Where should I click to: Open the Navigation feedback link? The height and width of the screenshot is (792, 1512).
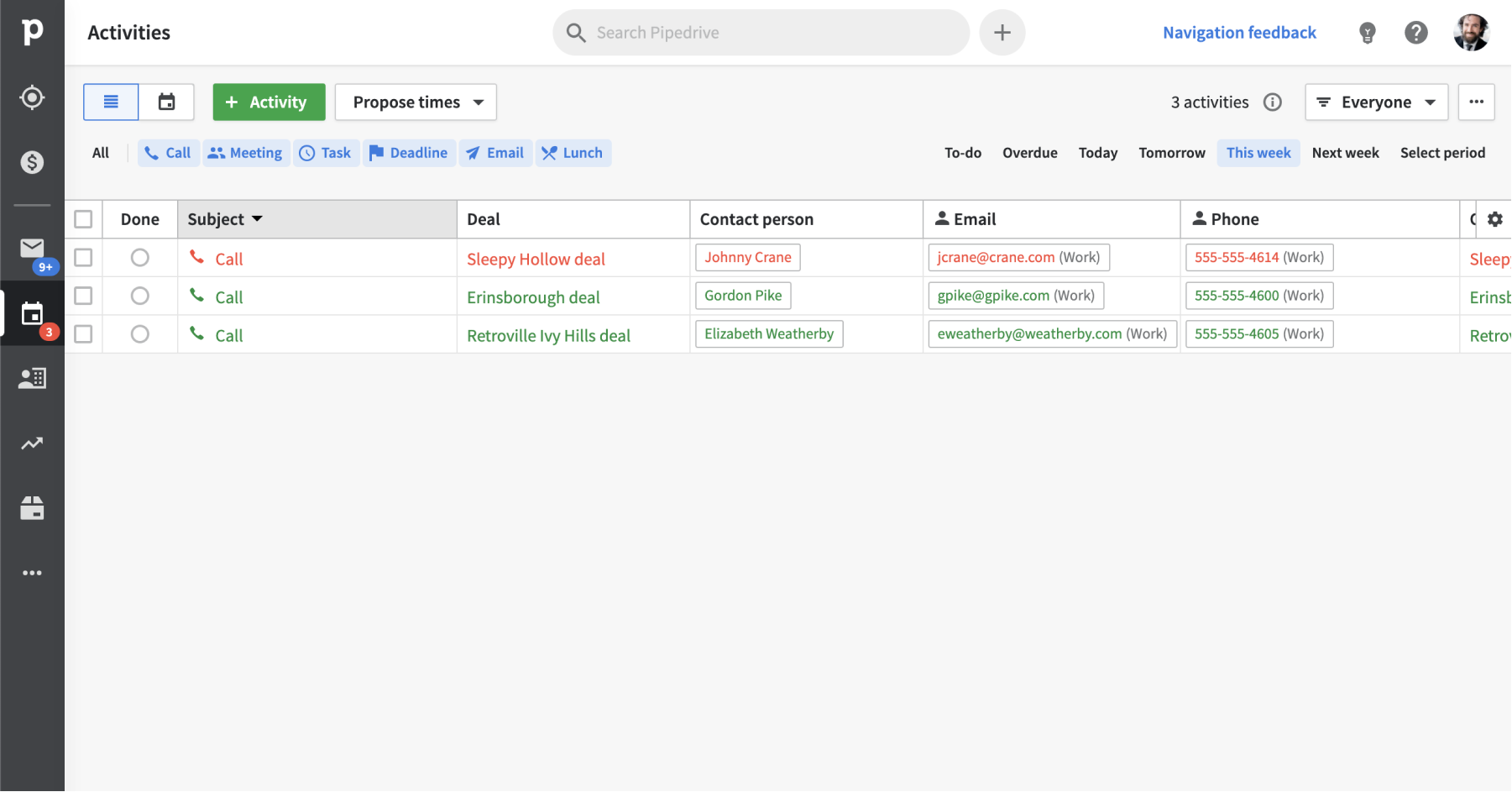pos(1239,32)
